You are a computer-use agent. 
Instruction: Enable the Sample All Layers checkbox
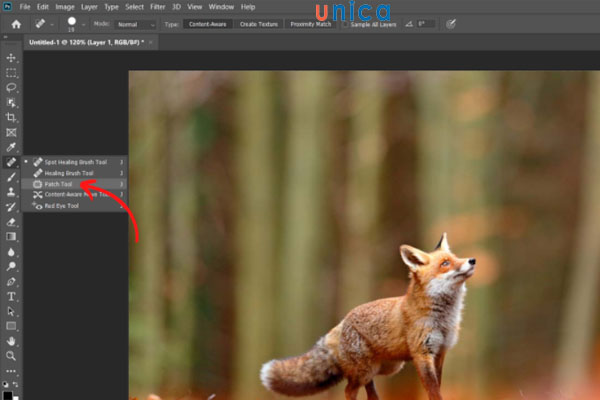point(346,24)
